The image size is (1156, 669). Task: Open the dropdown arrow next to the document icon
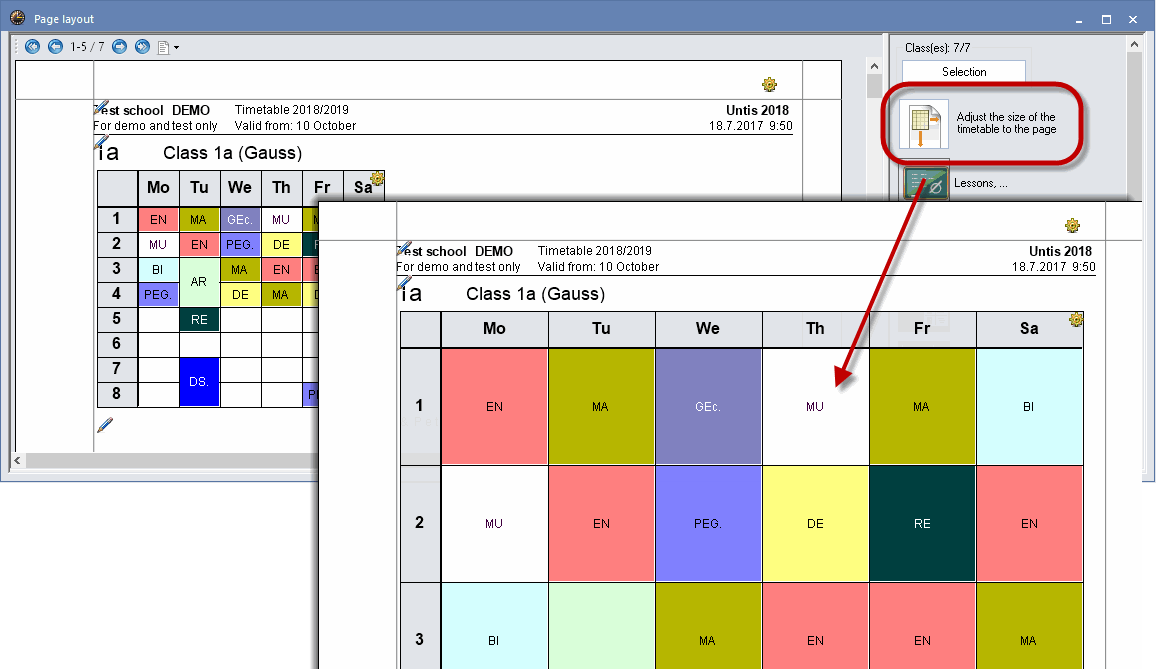[176, 48]
